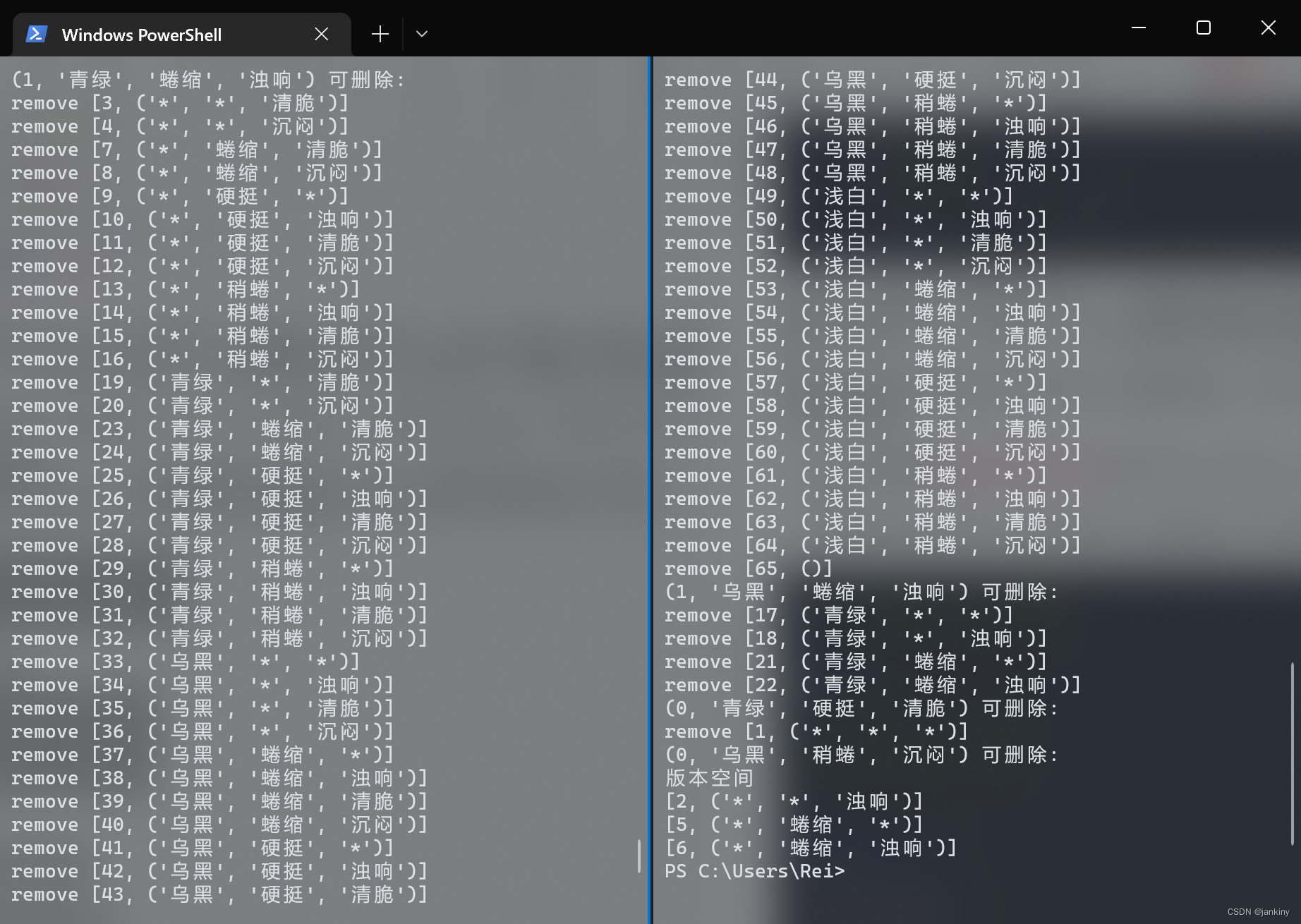The width and height of the screenshot is (1301, 924).
Task: Click line "remove [64, ('浅白', '稍蜷', '沉闷')]"
Action: 873,545
